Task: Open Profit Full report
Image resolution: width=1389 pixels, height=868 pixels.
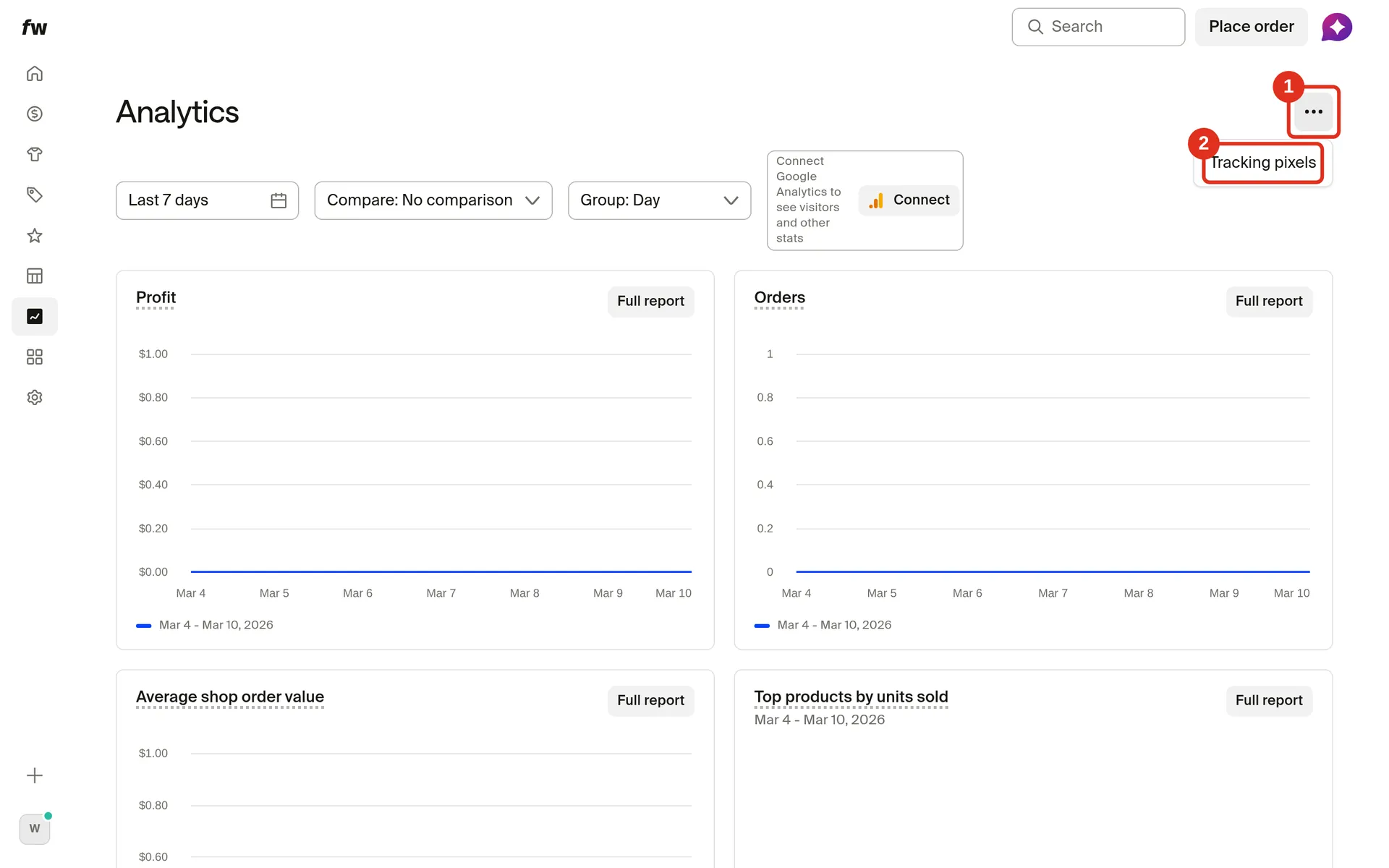Action: (650, 302)
